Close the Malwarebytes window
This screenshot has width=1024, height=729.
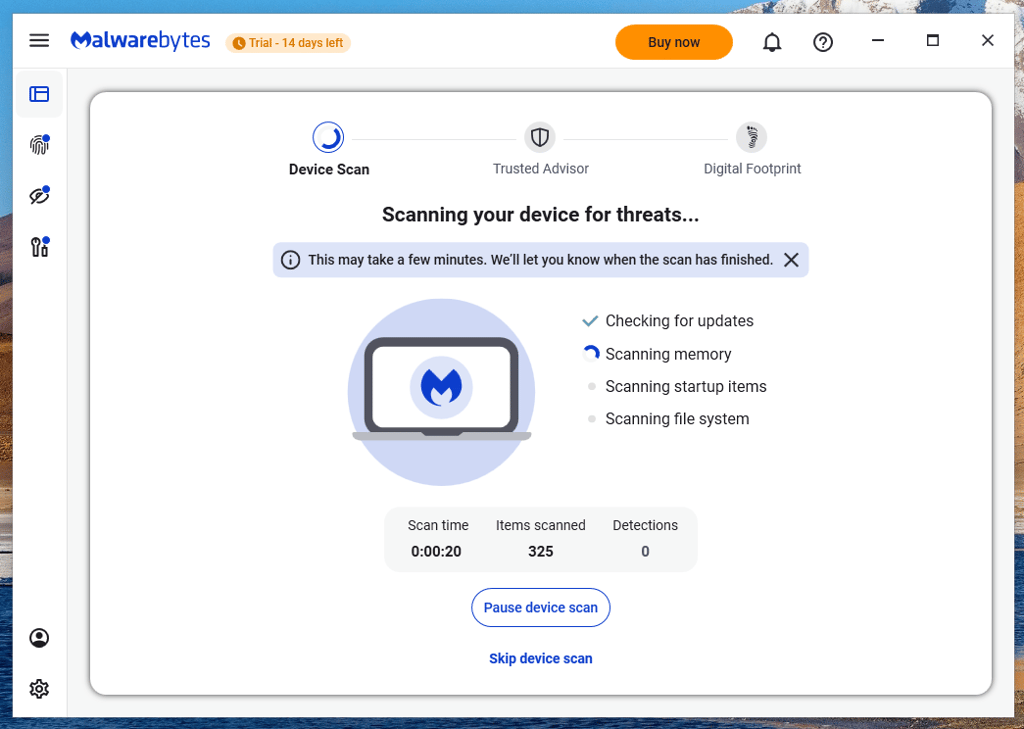[987, 40]
